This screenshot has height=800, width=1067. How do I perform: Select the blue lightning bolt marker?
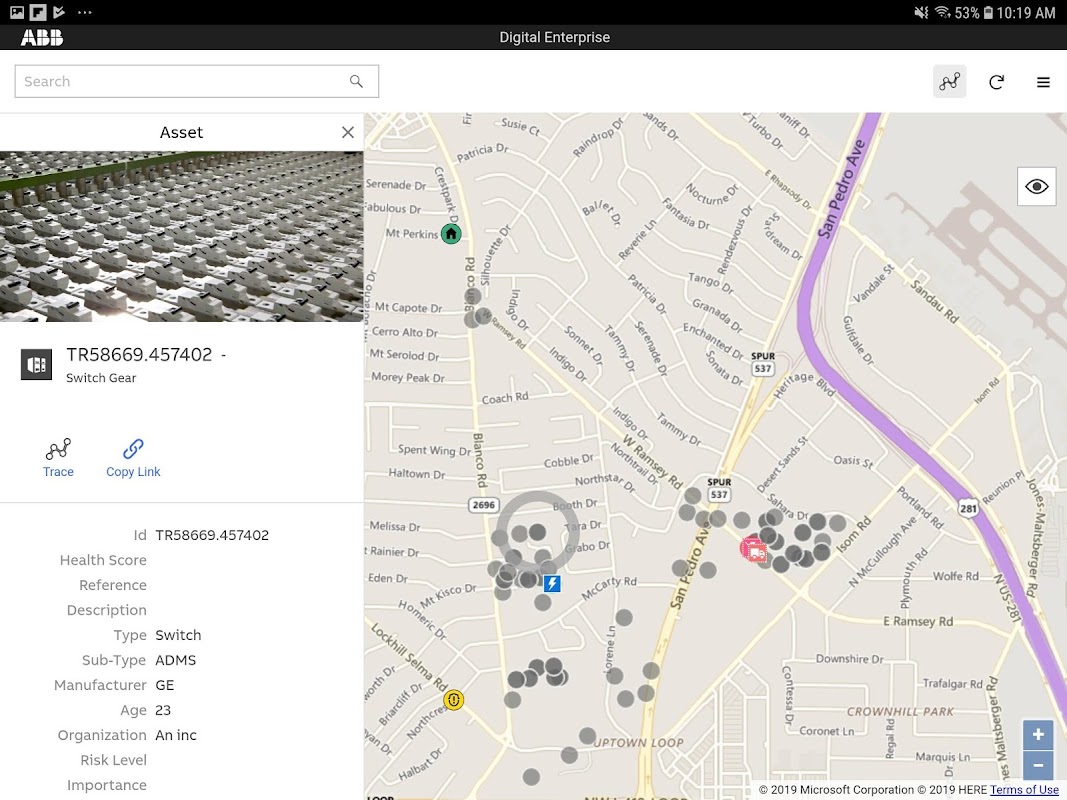[552, 583]
